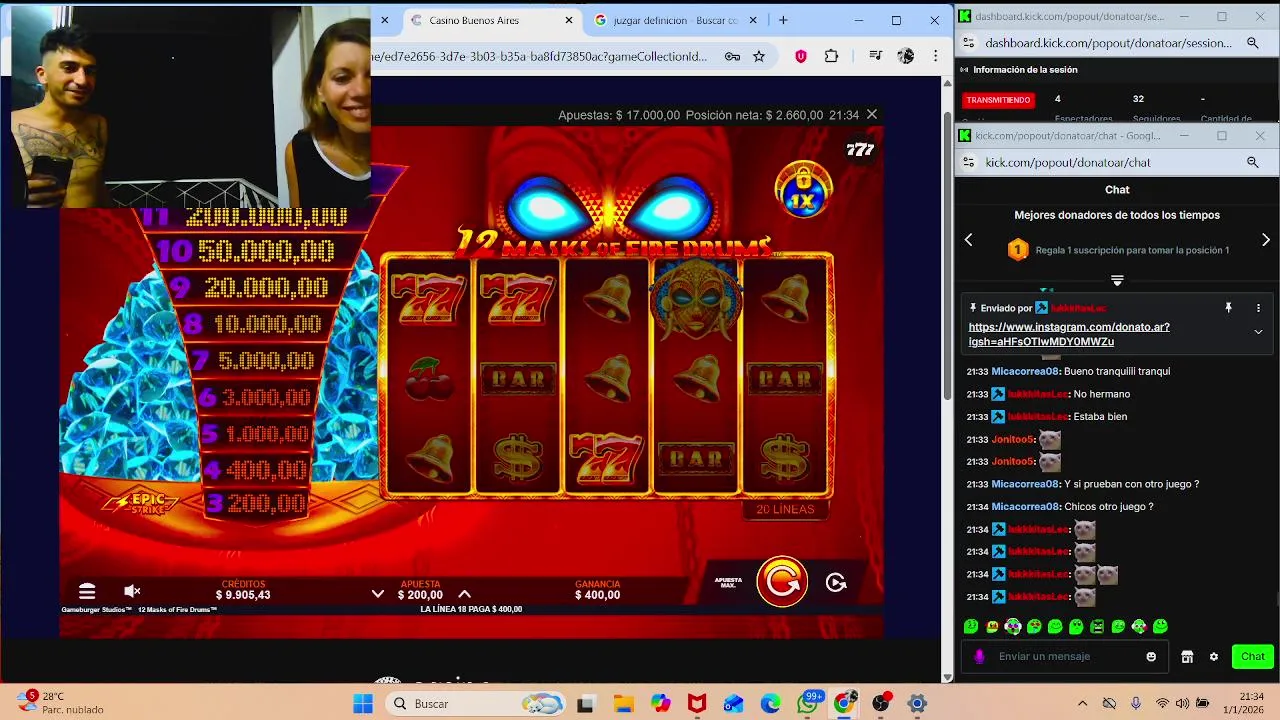Go to previous top donors slide

point(968,240)
